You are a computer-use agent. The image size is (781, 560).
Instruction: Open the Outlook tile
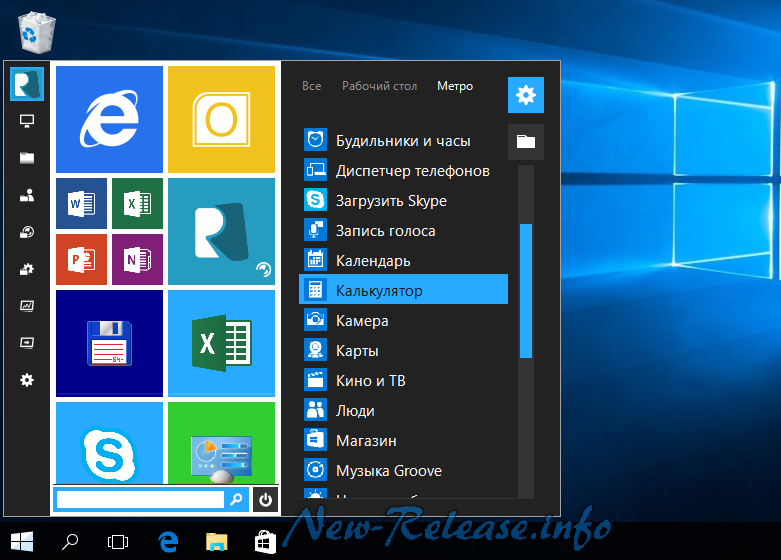coord(221,120)
